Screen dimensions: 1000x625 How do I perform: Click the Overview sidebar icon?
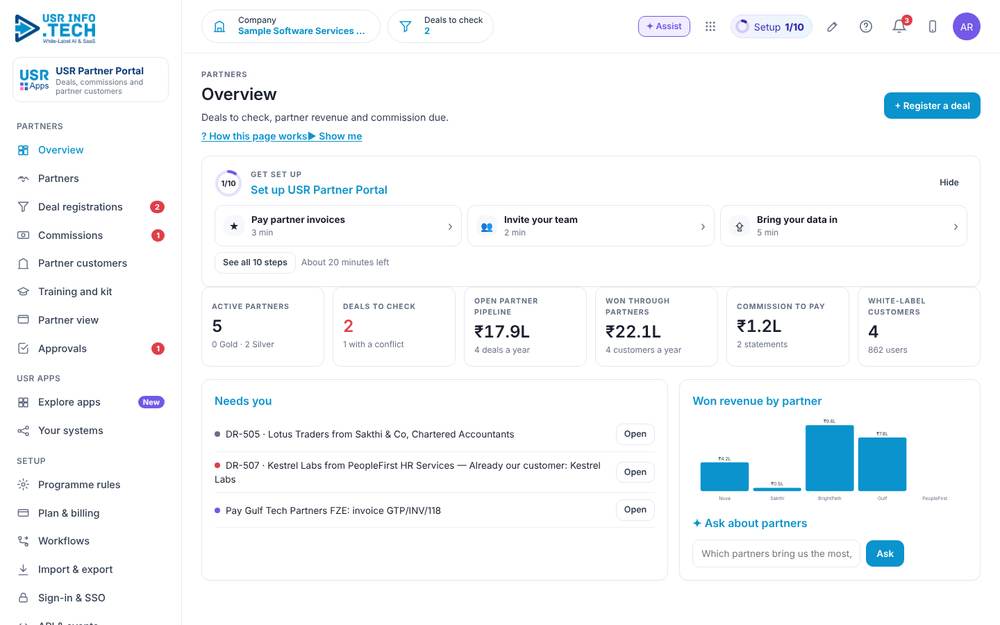click(23, 150)
